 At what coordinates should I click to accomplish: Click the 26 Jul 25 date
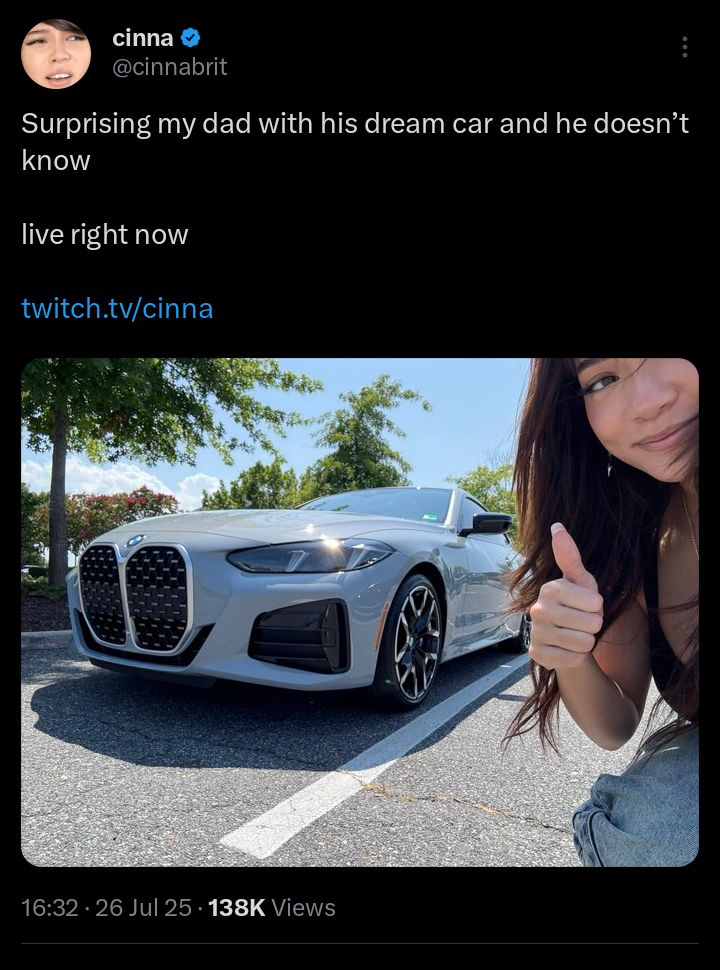[x=144, y=908]
